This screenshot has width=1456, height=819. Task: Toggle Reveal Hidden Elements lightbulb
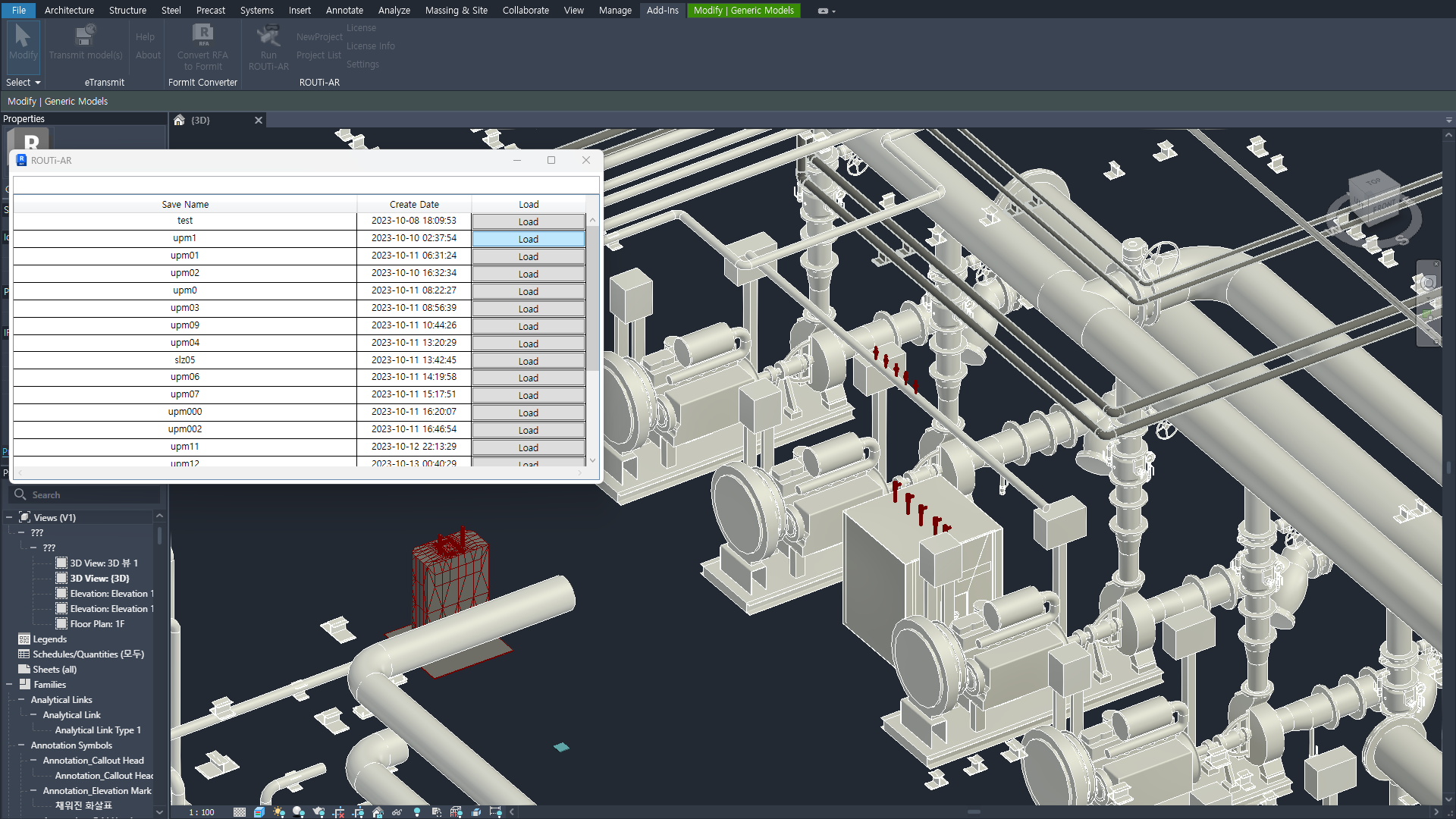point(417,812)
